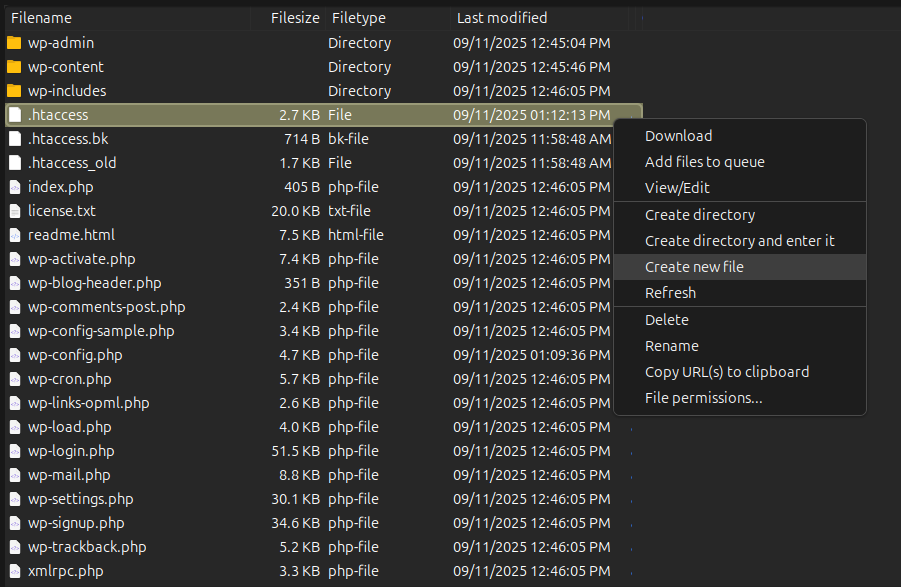Click the license.txt file icon
This screenshot has height=587, width=901.
[x=15, y=211]
